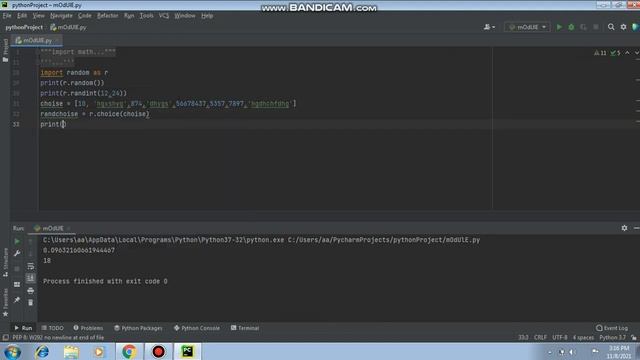Image resolution: width=640 pixels, height=360 pixels.
Task: Click the wrench icon in Run panel
Action: point(17,253)
